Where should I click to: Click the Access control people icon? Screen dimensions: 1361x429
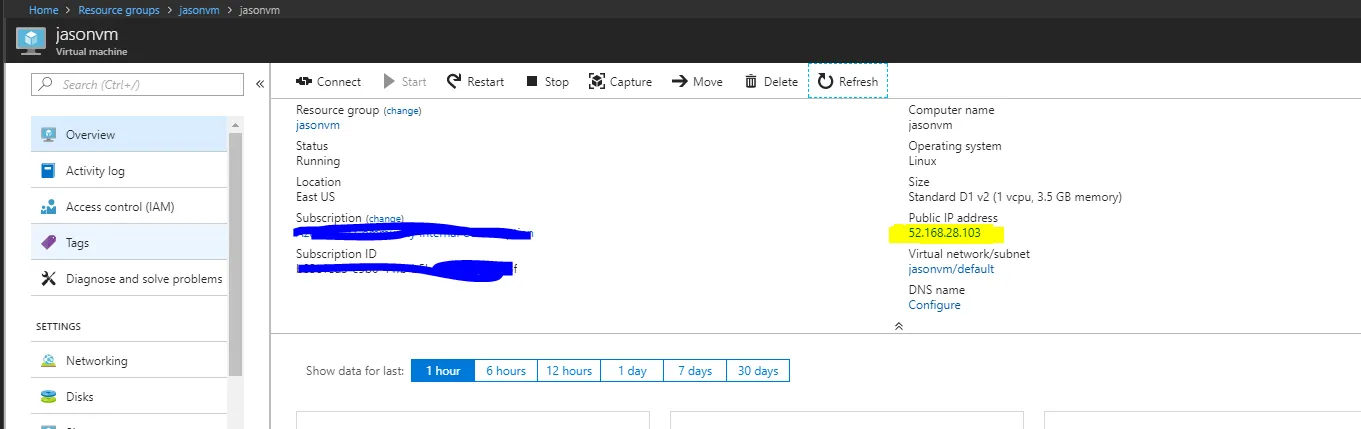pyautogui.click(x=48, y=207)
